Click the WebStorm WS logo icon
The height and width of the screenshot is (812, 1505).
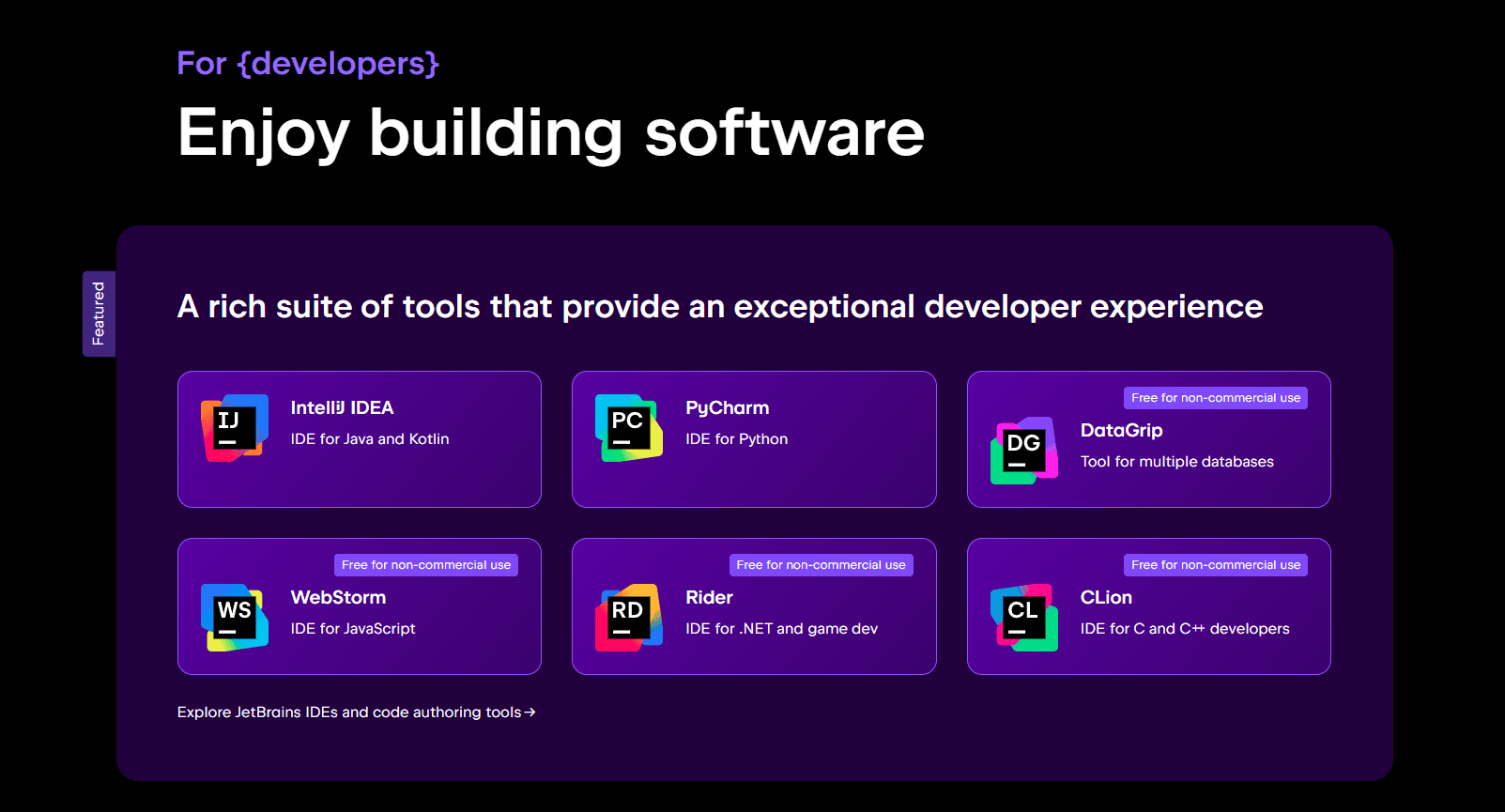click(235, 618)
